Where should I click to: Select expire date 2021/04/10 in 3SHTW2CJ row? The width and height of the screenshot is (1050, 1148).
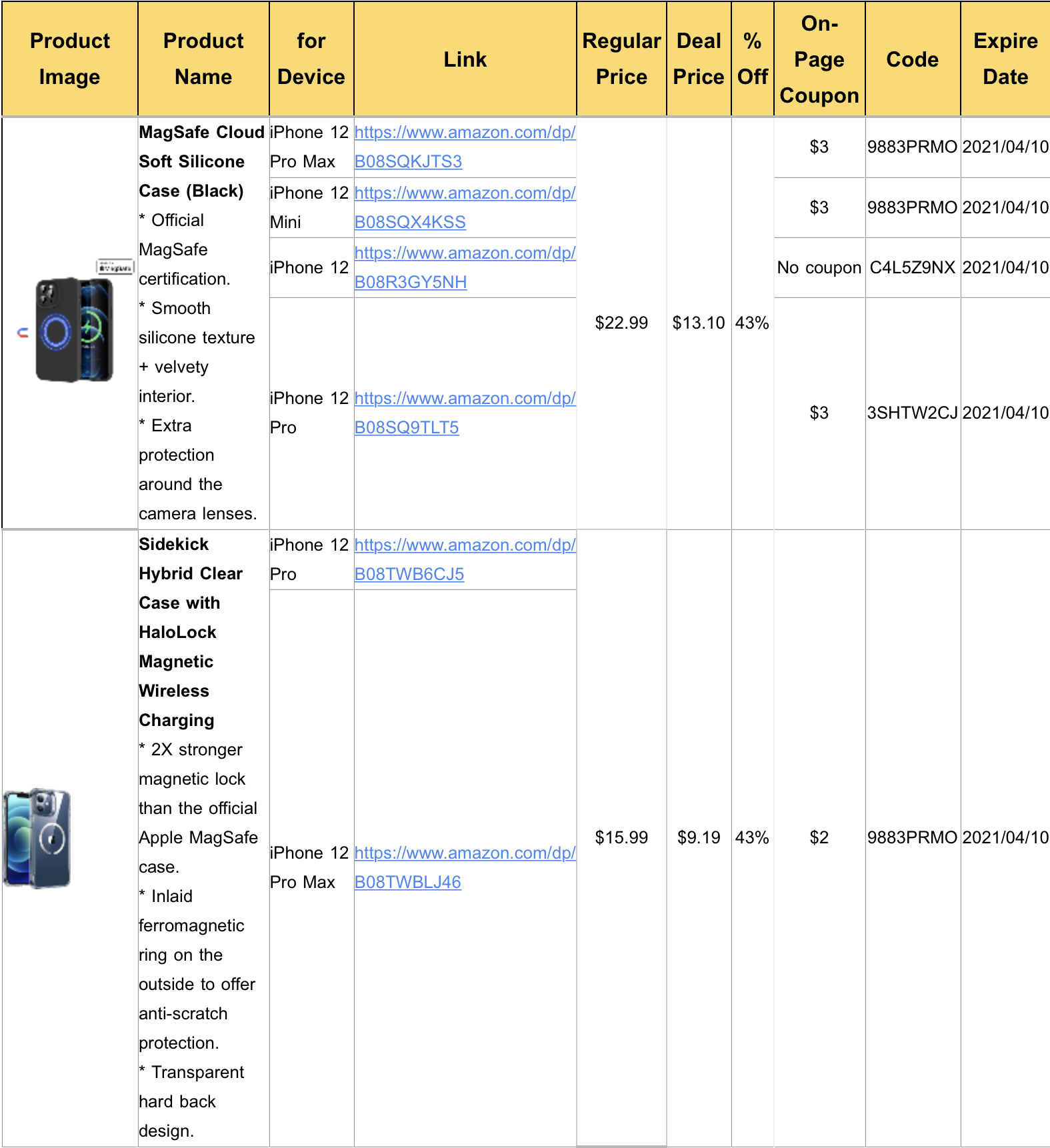[1005, 413]
